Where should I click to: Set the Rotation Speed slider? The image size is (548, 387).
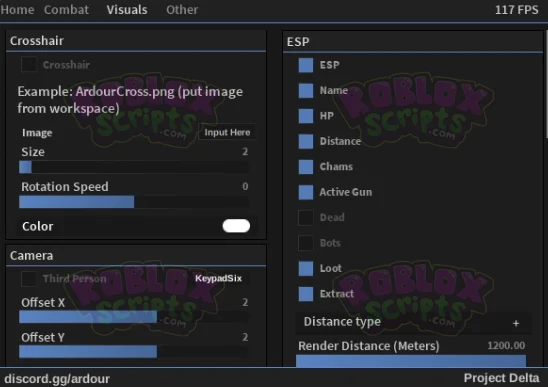(x=134, y=202)
